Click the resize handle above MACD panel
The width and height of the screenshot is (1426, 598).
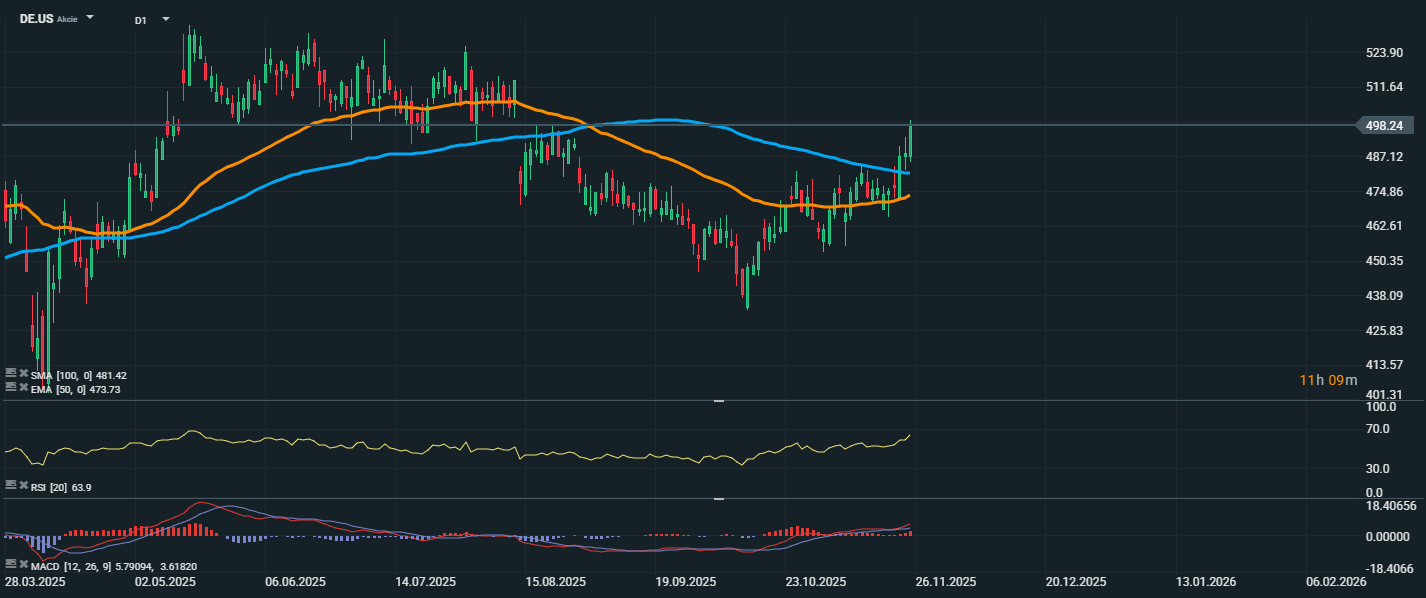point(718,498)
